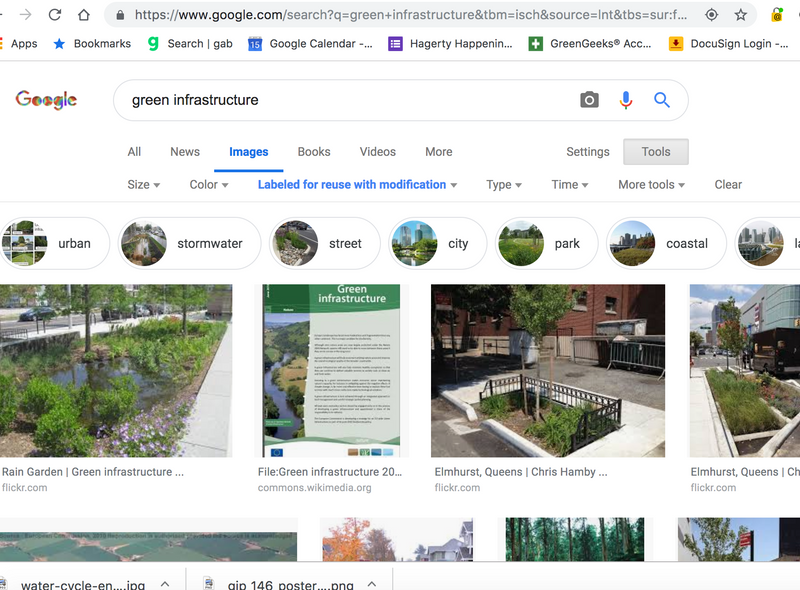Open the Type filter dropdown
The height and width of the screenshot is (590, 800).
tap(504, 185)
